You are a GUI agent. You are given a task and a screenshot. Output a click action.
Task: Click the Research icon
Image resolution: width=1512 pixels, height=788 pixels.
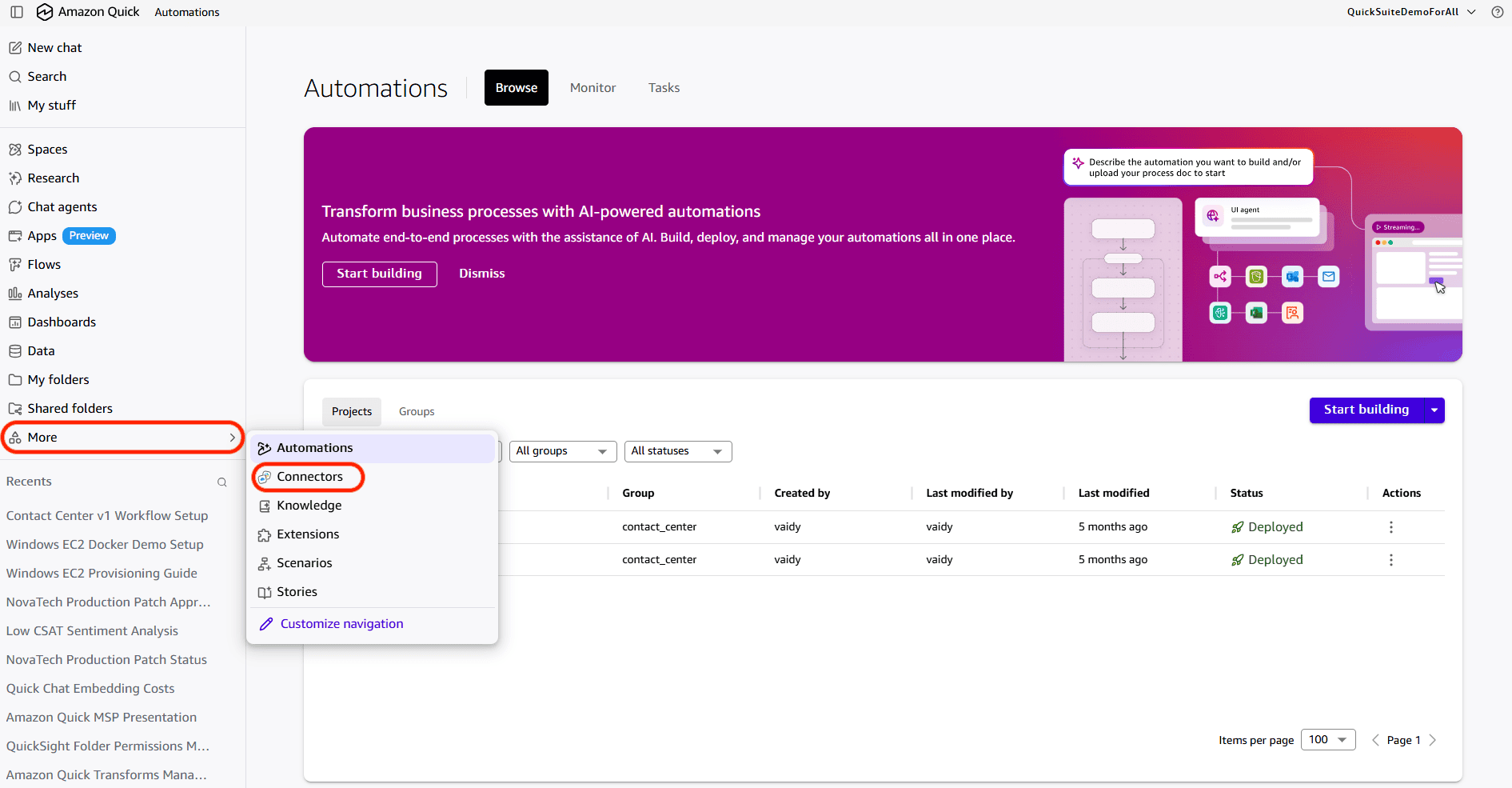click(x=15, y=178)
